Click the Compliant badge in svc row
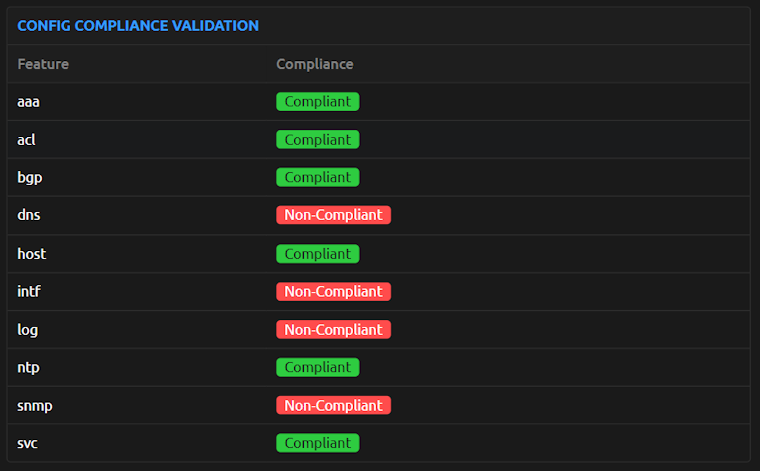 click(x=318, y=443)
